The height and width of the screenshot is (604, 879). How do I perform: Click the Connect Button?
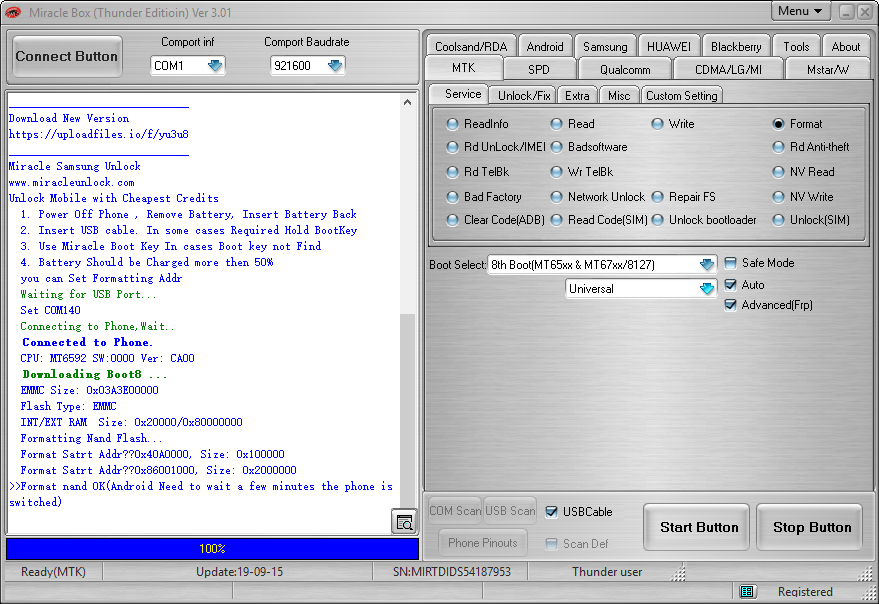click(67, 56)
